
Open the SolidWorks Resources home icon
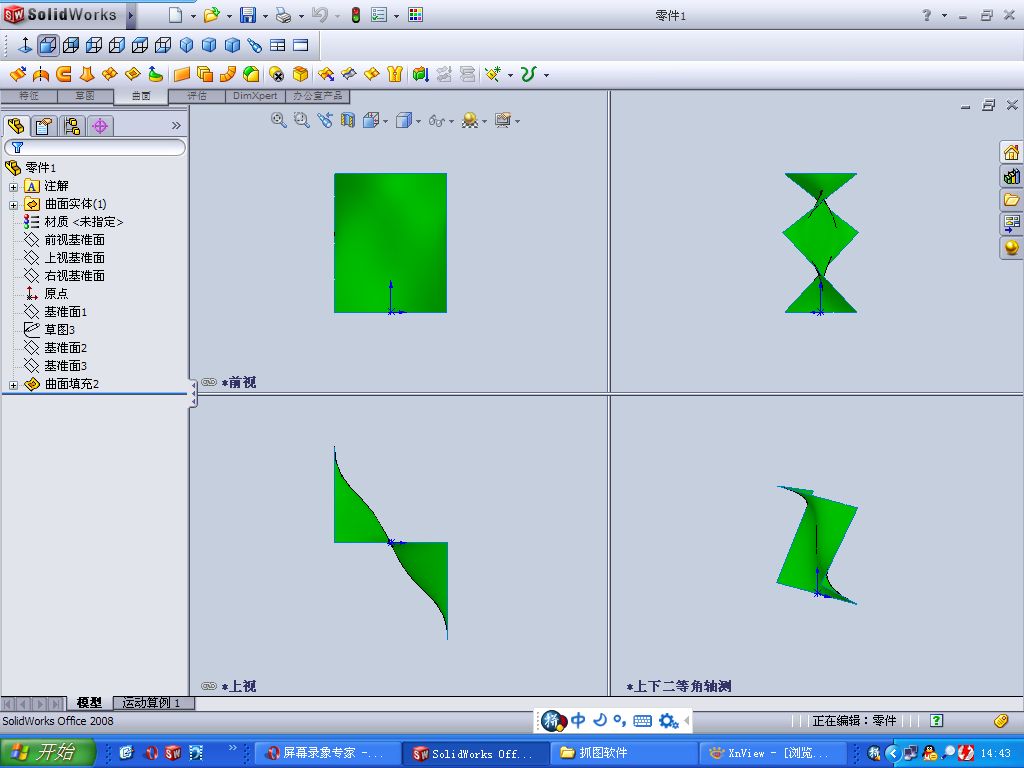(1011, 153)
